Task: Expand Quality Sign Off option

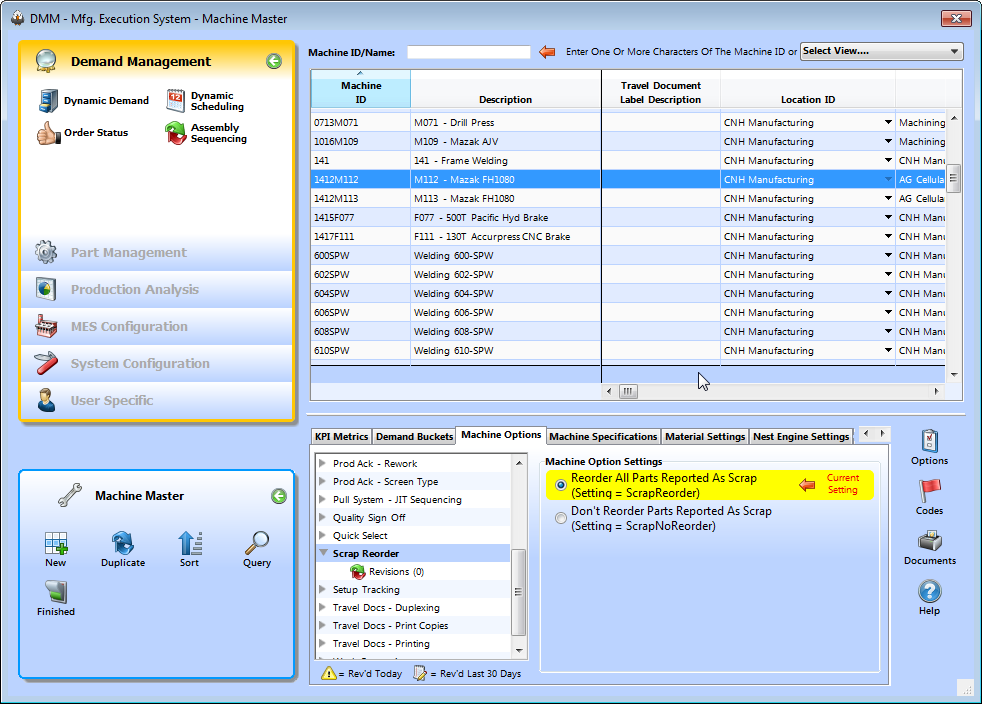Action: pos(323,517)
